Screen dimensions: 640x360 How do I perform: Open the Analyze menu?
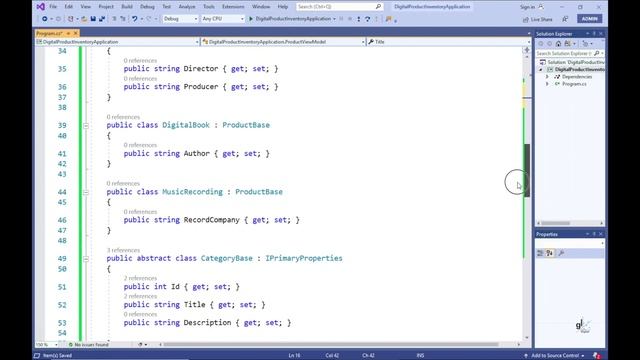click(x=187, y=7)
